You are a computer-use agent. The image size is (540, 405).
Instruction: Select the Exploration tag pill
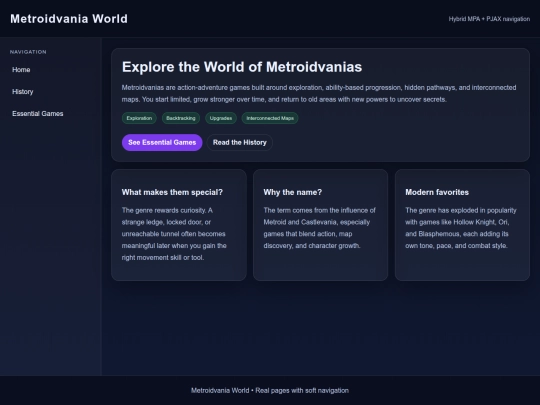pos(139,118)
